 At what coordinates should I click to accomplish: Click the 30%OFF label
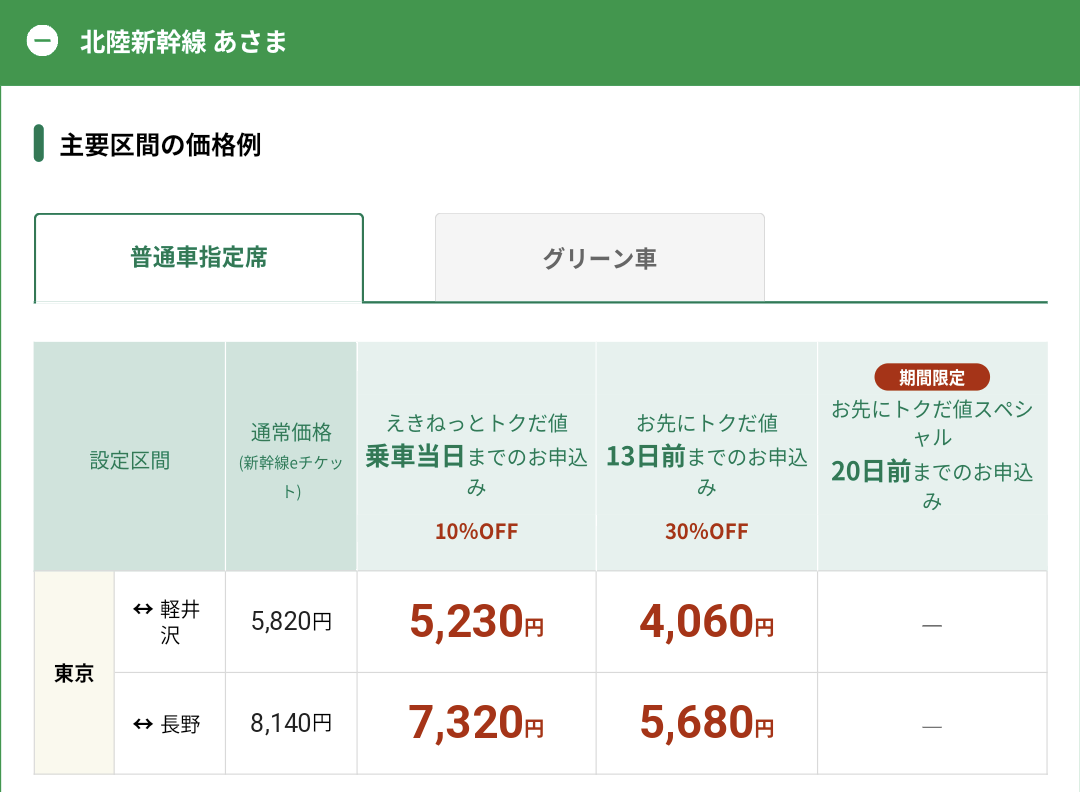tap(707, 531)
